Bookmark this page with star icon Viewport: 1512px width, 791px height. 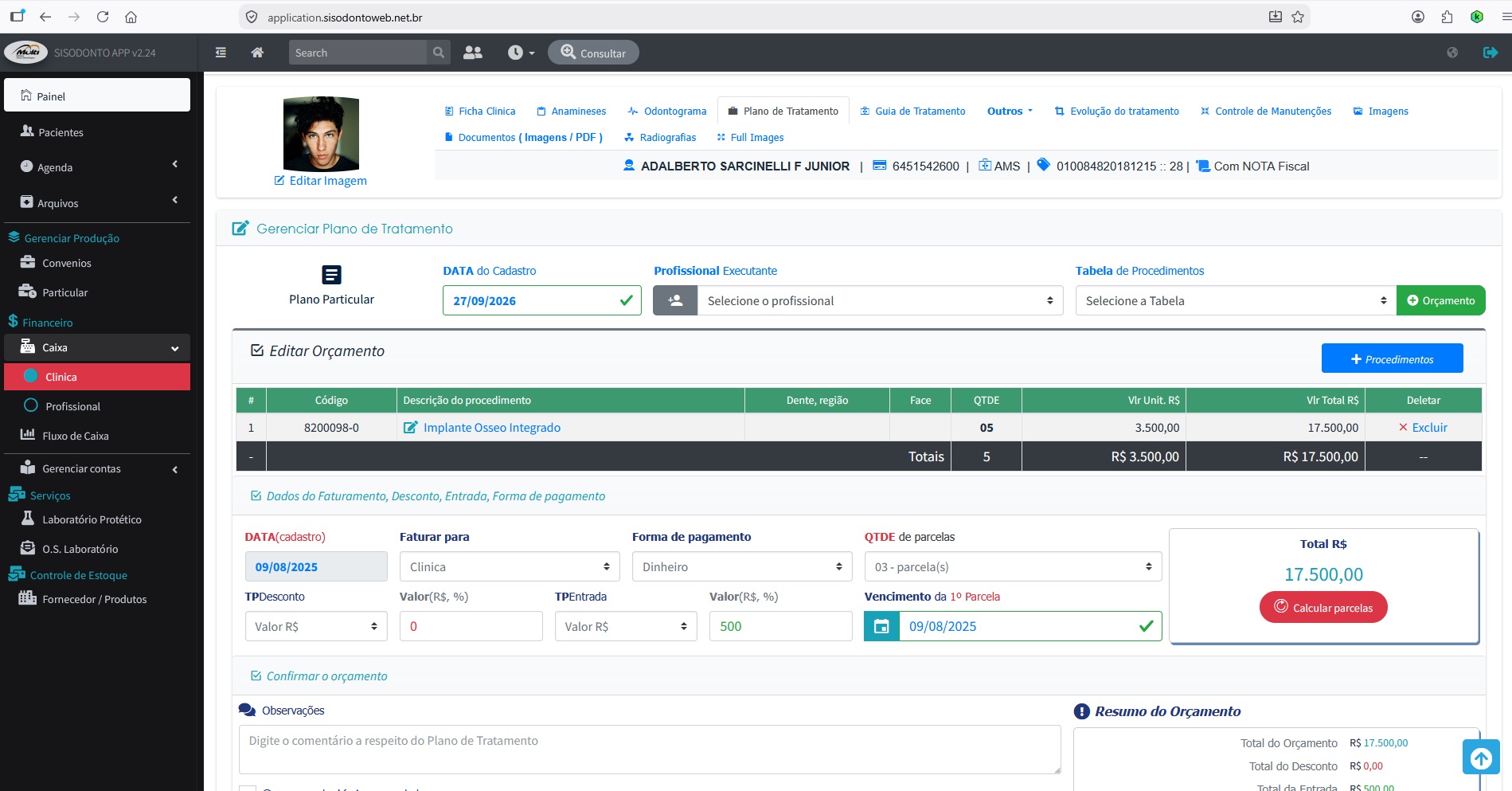[x=1298, y=17]
